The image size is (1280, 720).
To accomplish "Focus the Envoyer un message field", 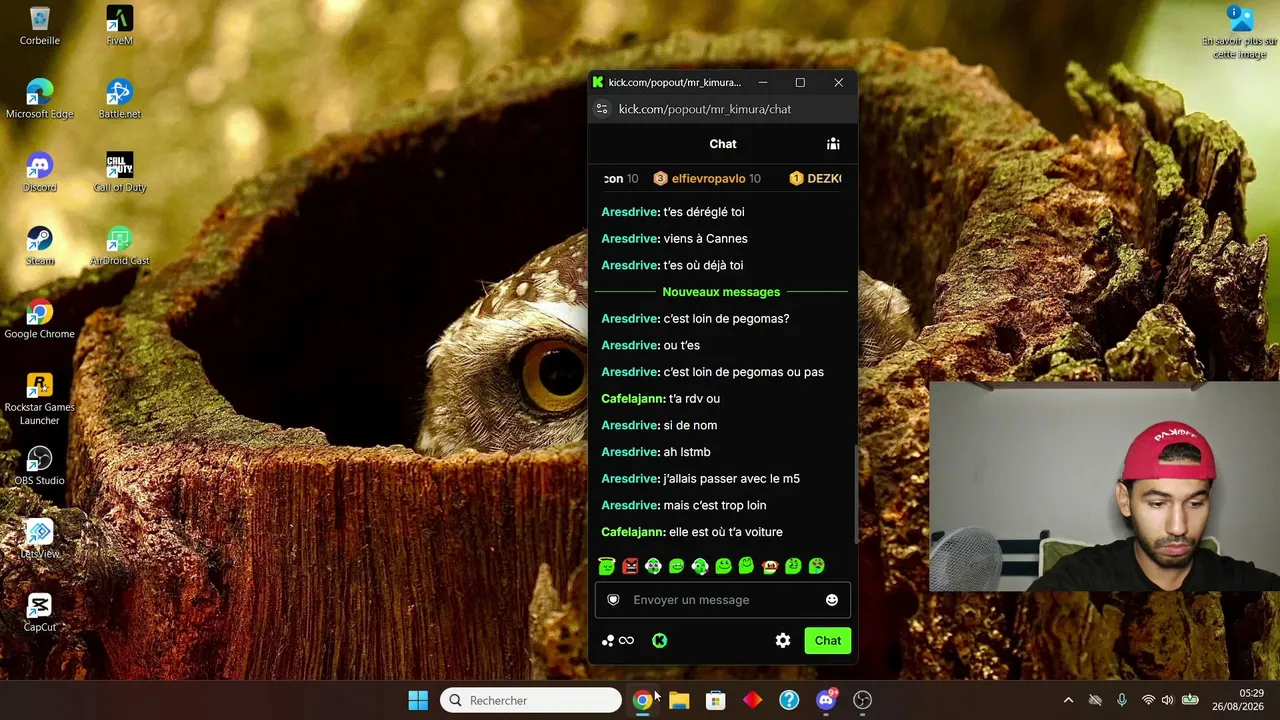I will (723, 600).
